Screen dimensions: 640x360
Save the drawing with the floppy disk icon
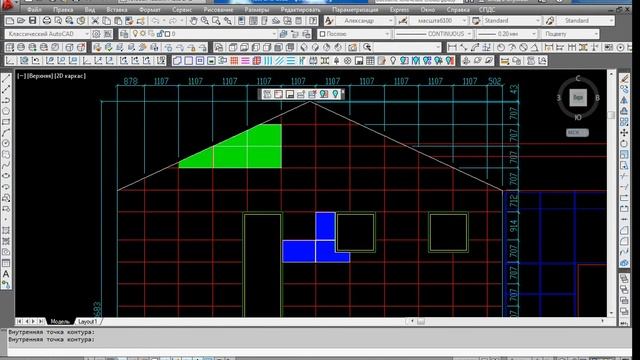click(x=32, y=21)
